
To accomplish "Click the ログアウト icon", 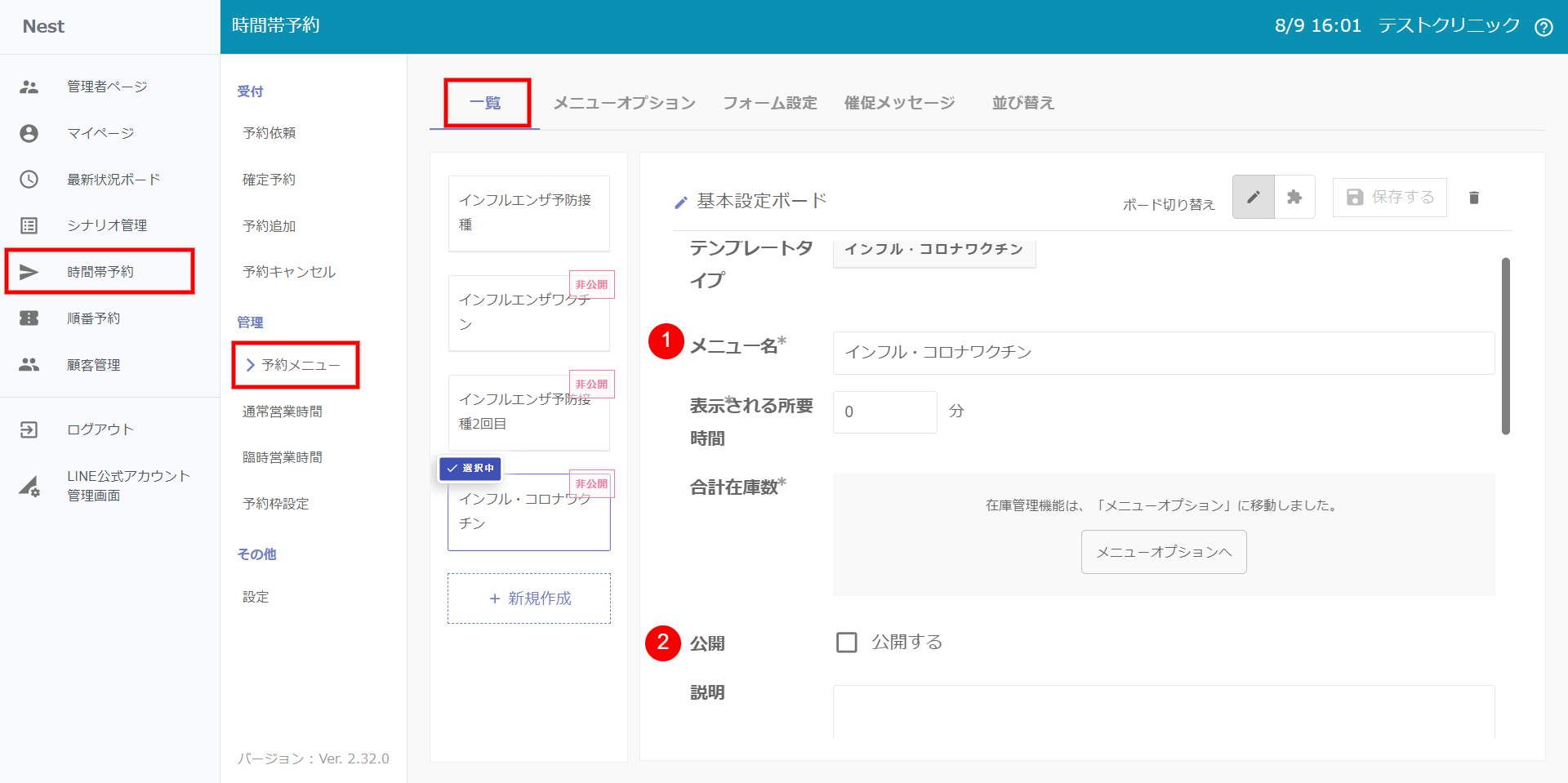I will coord(29,429).
